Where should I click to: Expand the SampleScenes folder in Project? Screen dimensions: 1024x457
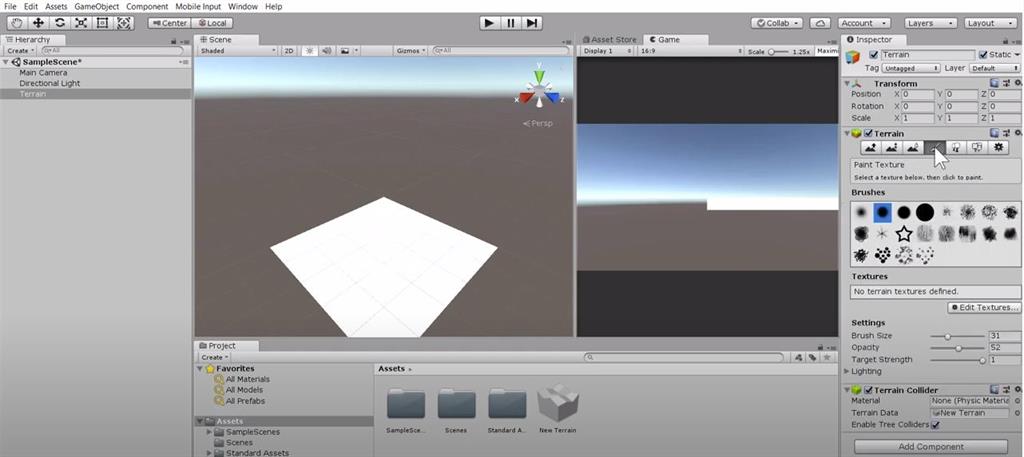pos(209,432)
